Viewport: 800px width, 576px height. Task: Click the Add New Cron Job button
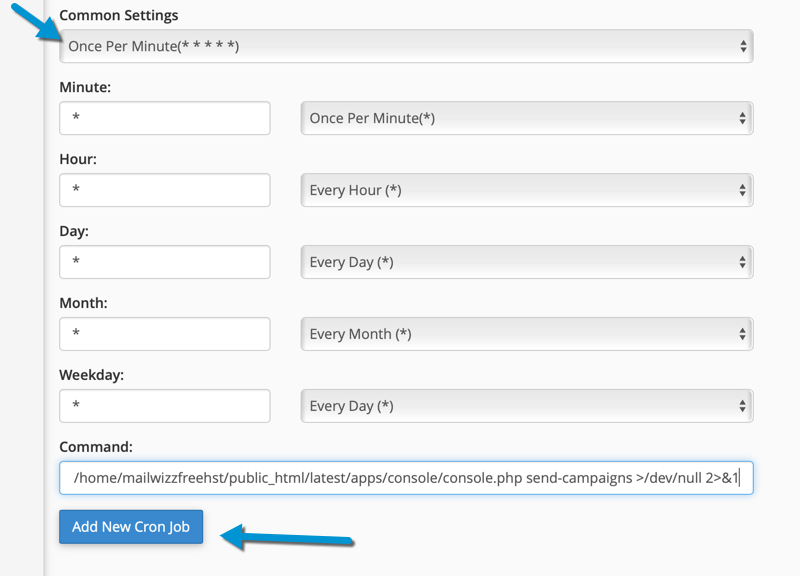click(x=131, y=527)
